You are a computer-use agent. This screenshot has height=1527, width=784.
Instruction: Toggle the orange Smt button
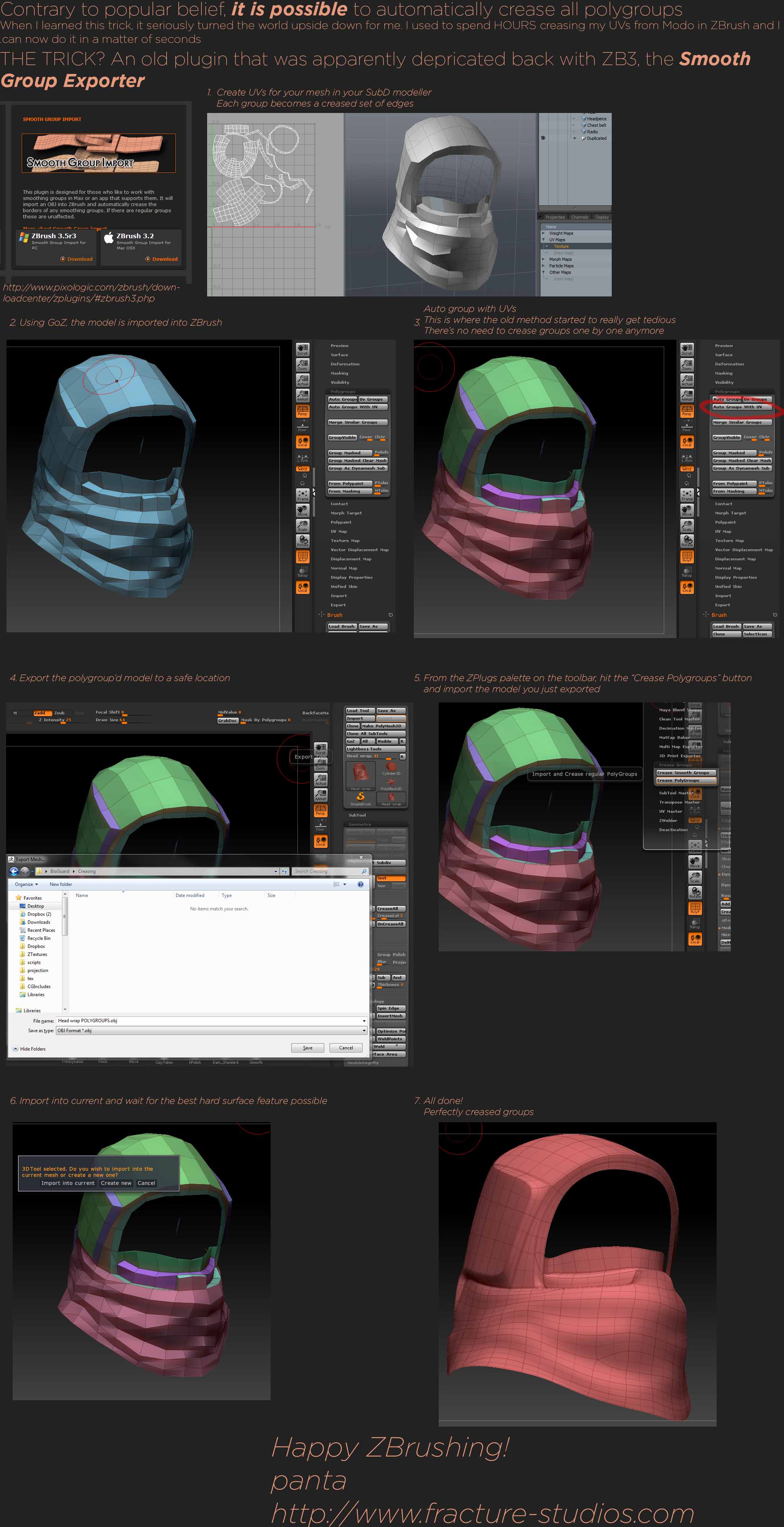tap(390, 878)
